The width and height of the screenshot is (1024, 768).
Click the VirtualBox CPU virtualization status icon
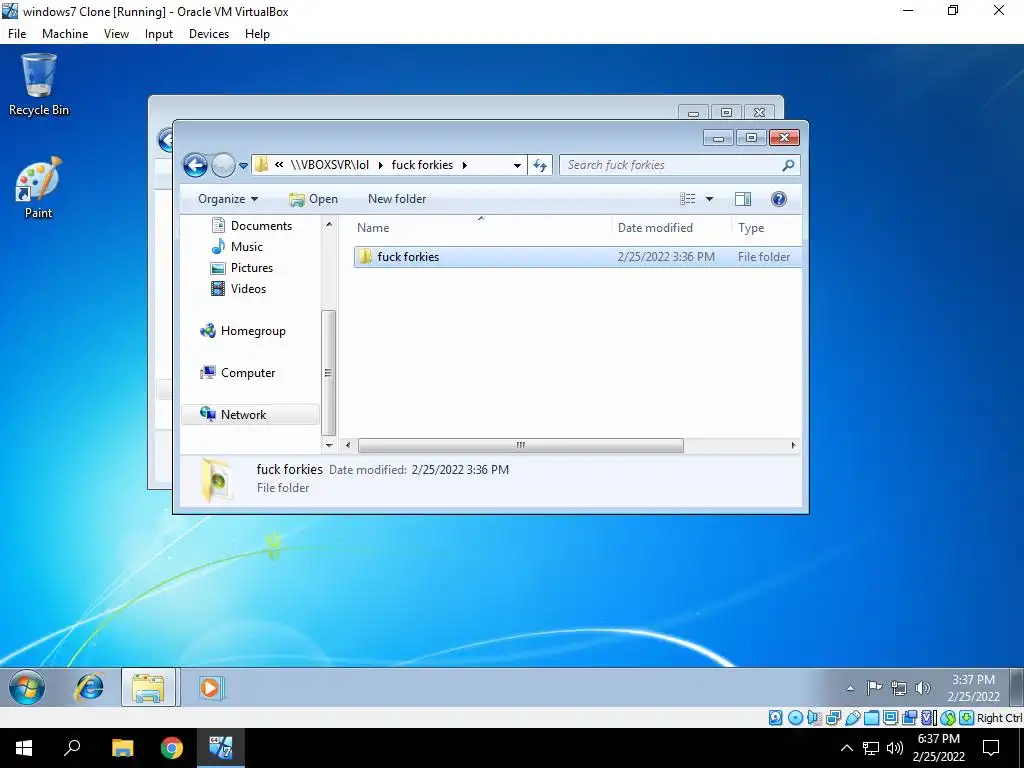928,718
